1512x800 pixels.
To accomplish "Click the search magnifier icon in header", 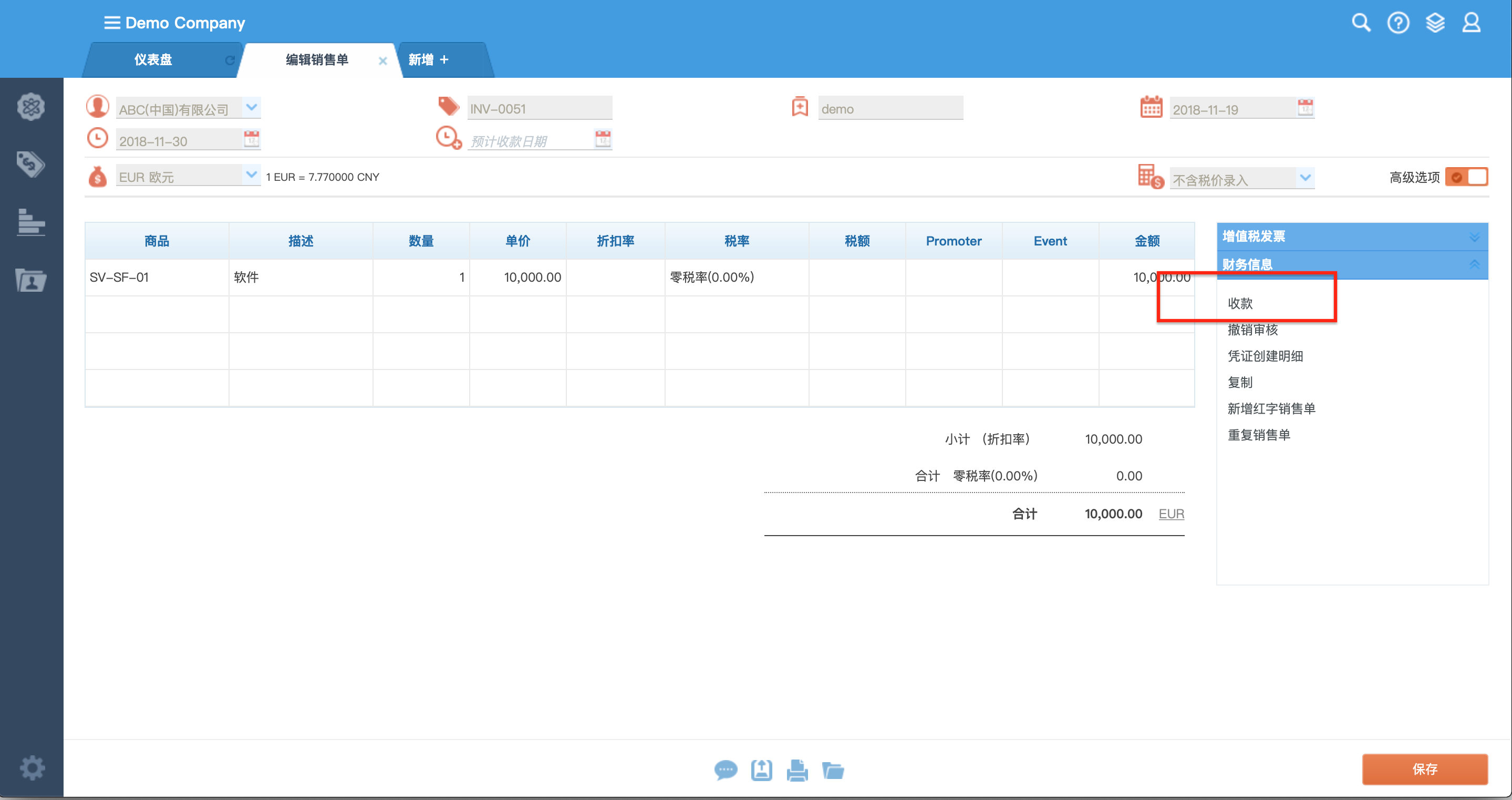I will (x=1361, y=23).
